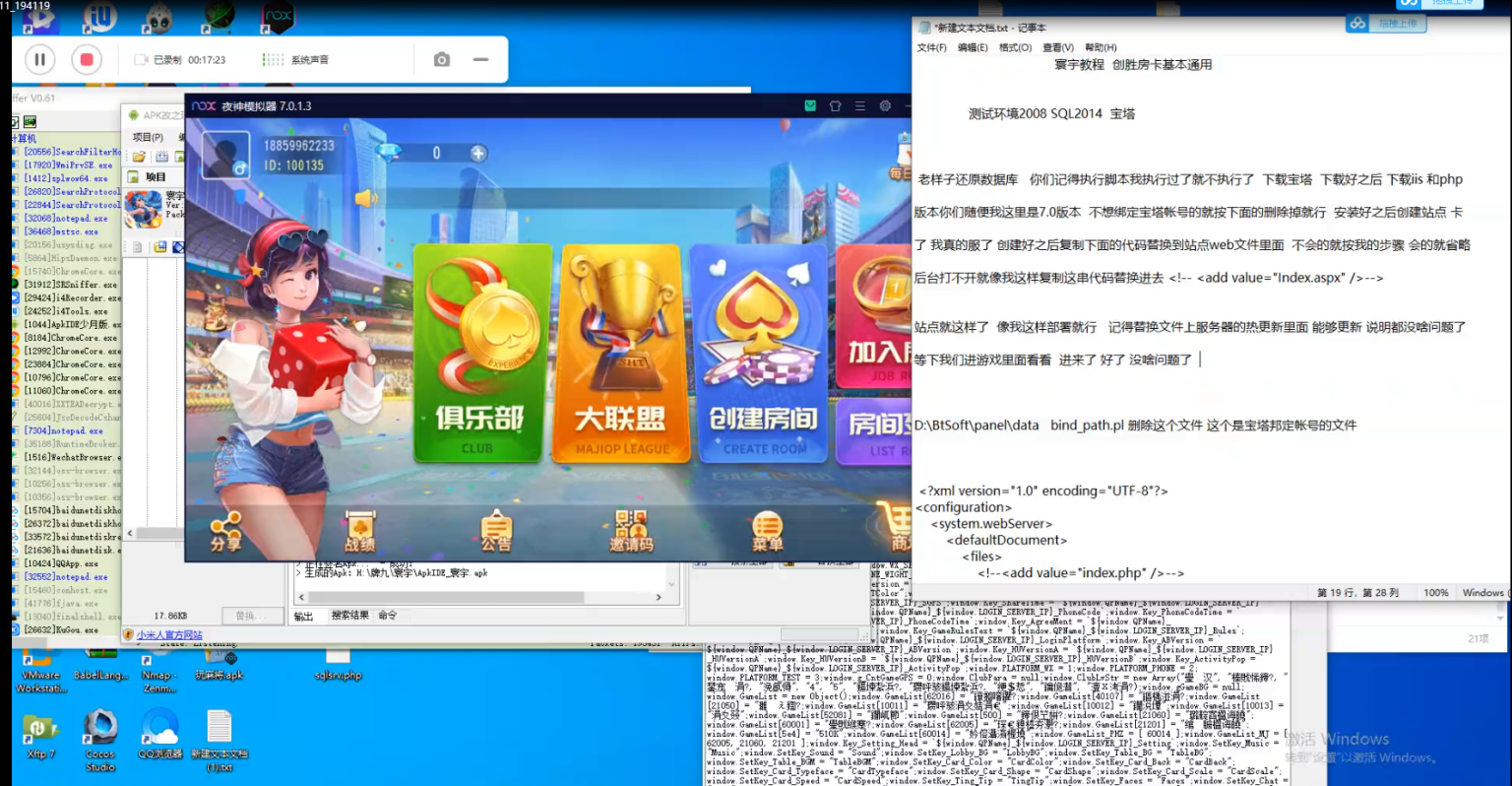
Task: Click the game app thumbnail in APK tool
Action: click(144, 209)
